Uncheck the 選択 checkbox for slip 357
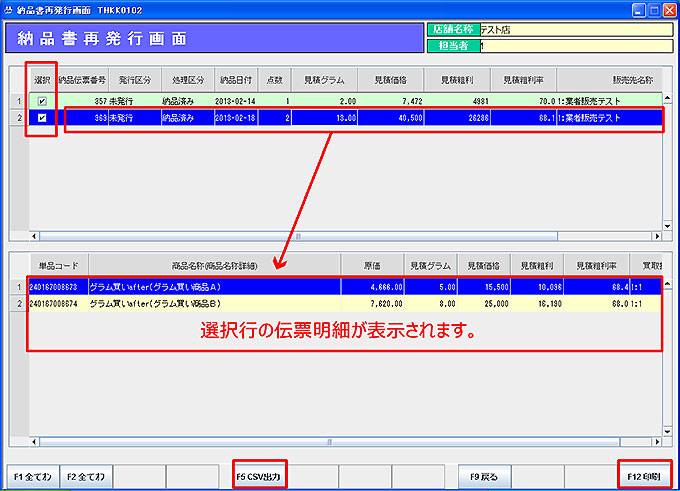Viewport: 680px width, 491px height. (42, 101)
